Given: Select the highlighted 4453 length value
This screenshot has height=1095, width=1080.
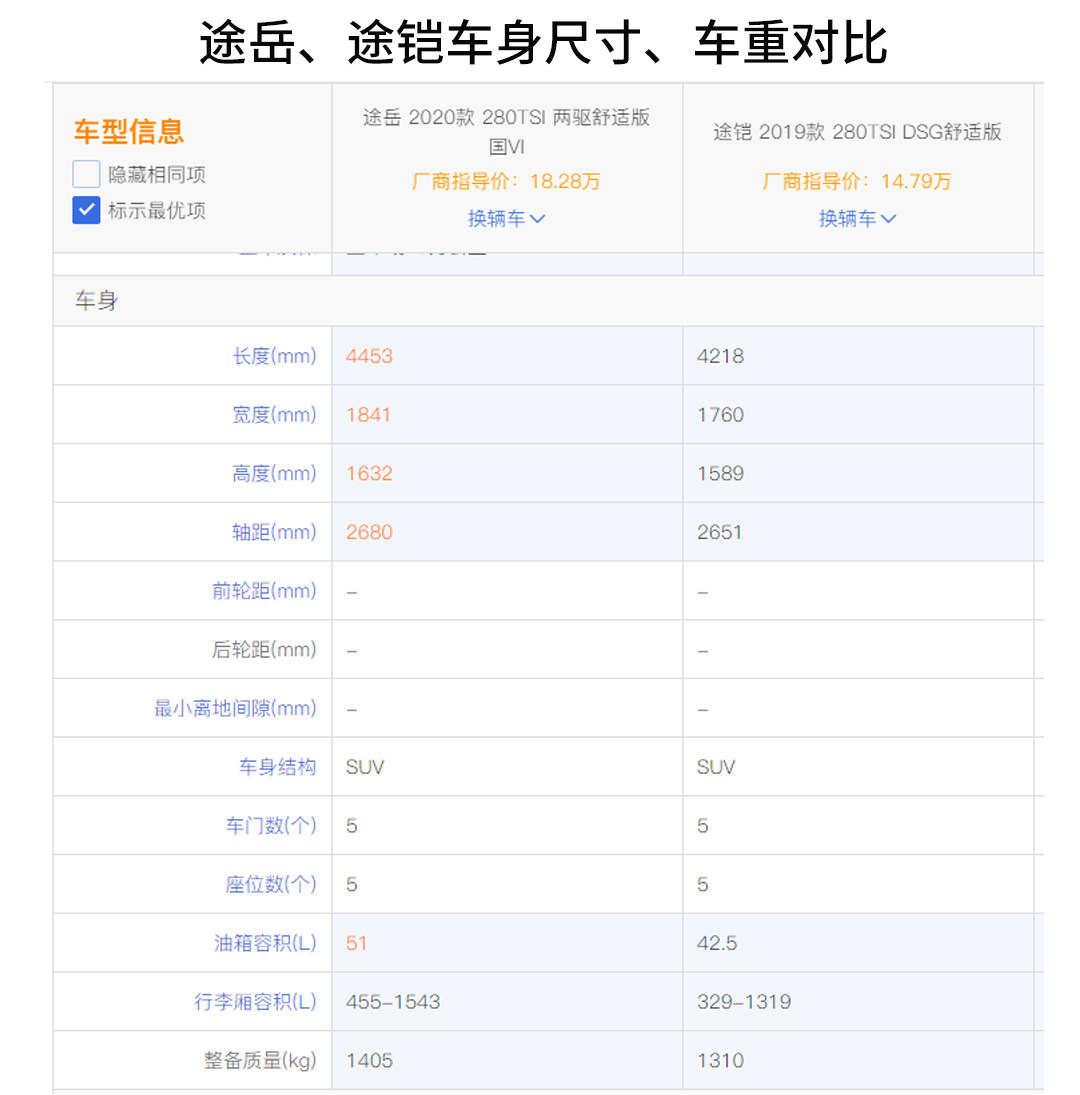Looking at the screenshot, I should pyautogui.click(x=369, y=356).
